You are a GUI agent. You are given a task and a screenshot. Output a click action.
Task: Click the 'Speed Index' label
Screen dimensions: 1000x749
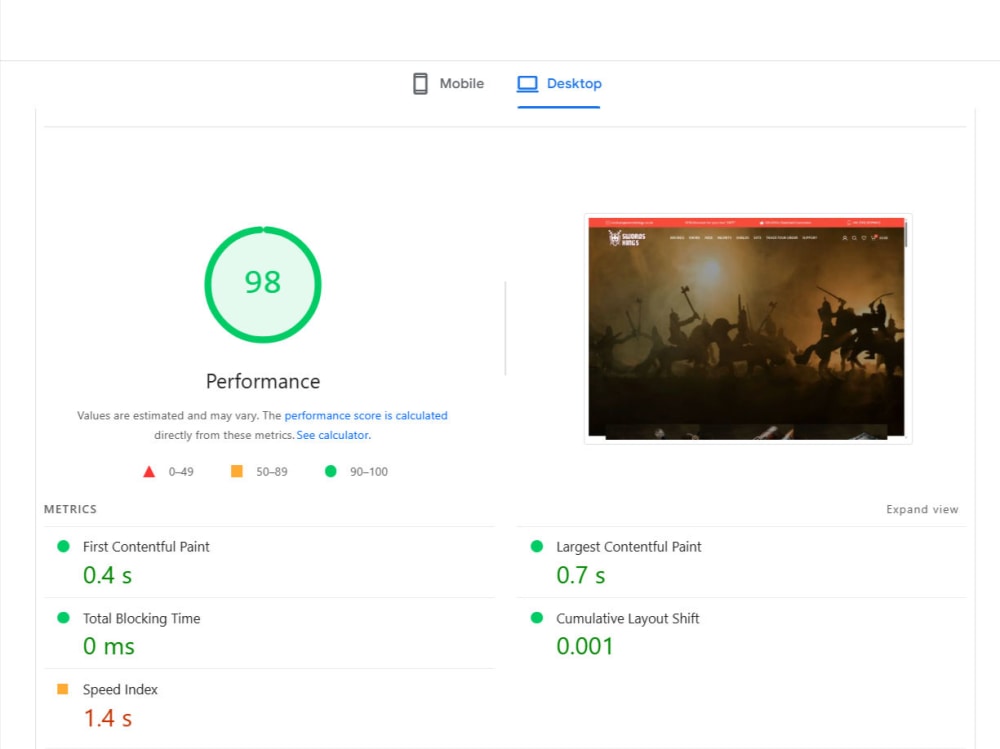click(x=120, y=690)
